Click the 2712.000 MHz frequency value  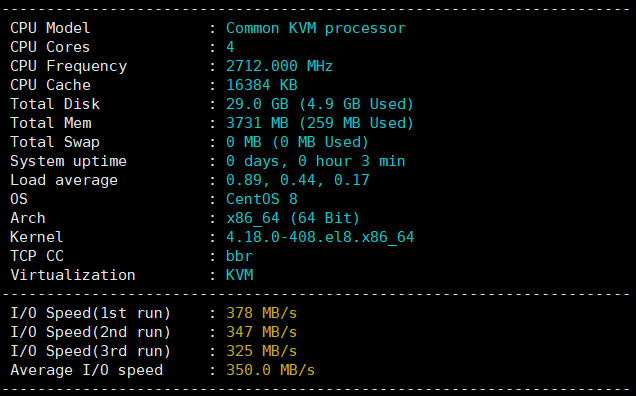[279, 66]
